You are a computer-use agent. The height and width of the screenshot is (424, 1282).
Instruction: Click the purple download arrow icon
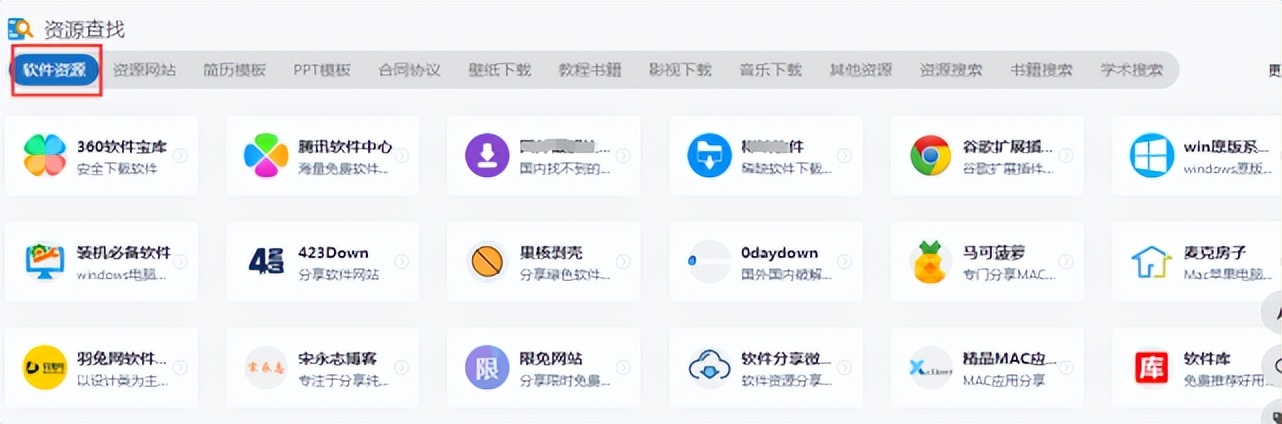coord(487,155)
